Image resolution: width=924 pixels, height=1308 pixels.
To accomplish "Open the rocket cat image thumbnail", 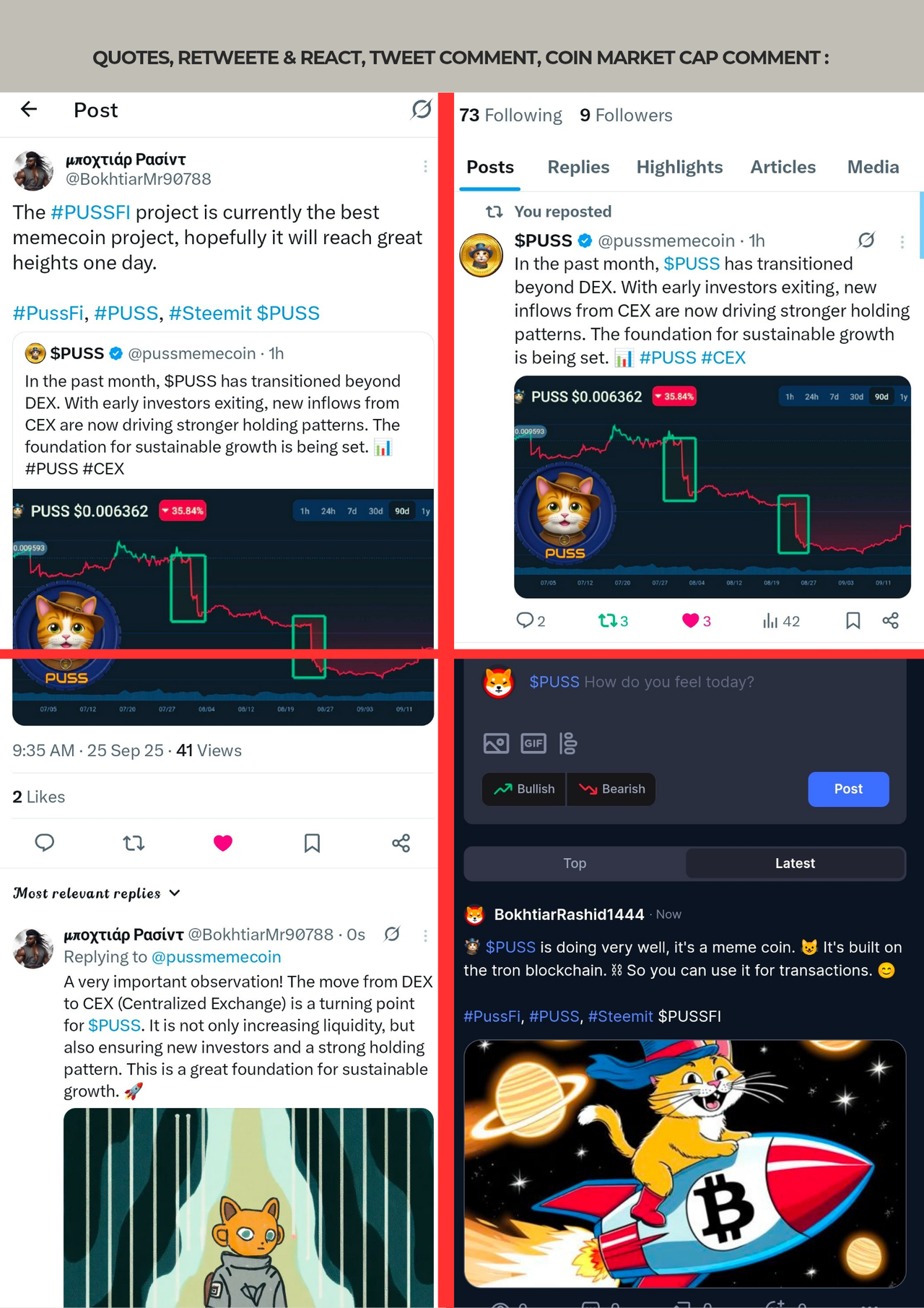I will (x=684, y=1163).
